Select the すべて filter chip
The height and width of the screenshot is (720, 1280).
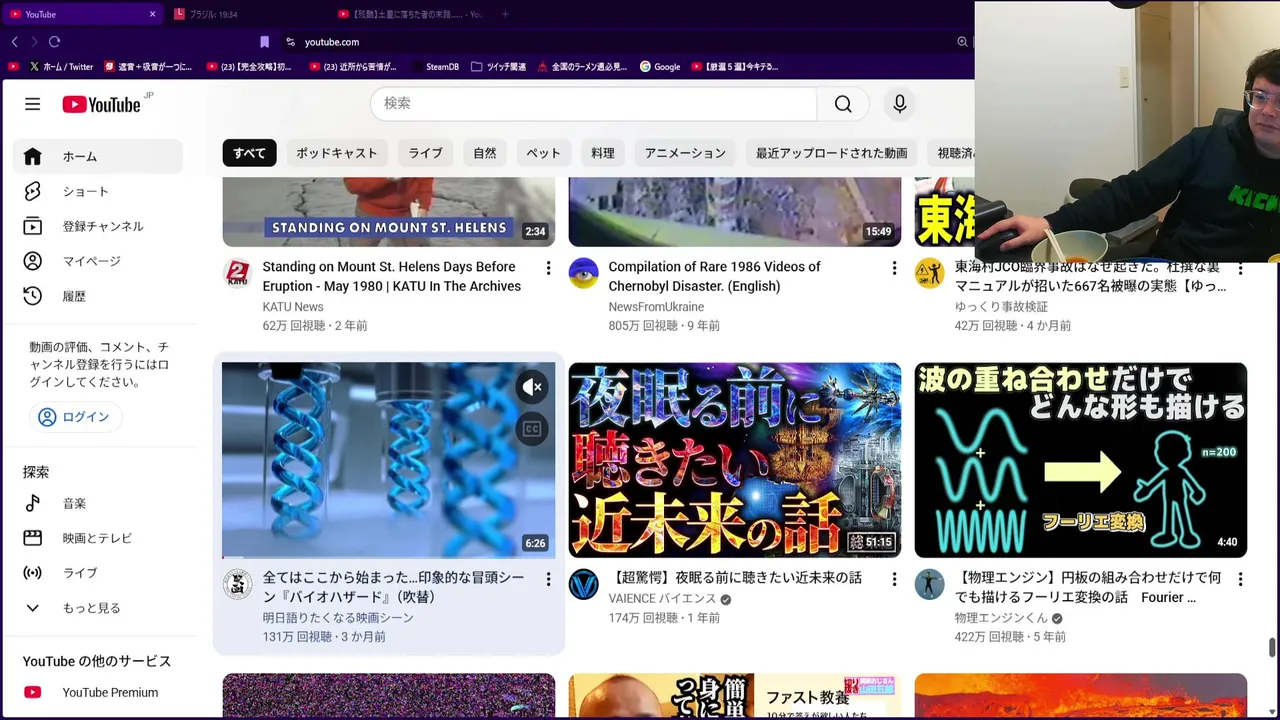[249, 153]
